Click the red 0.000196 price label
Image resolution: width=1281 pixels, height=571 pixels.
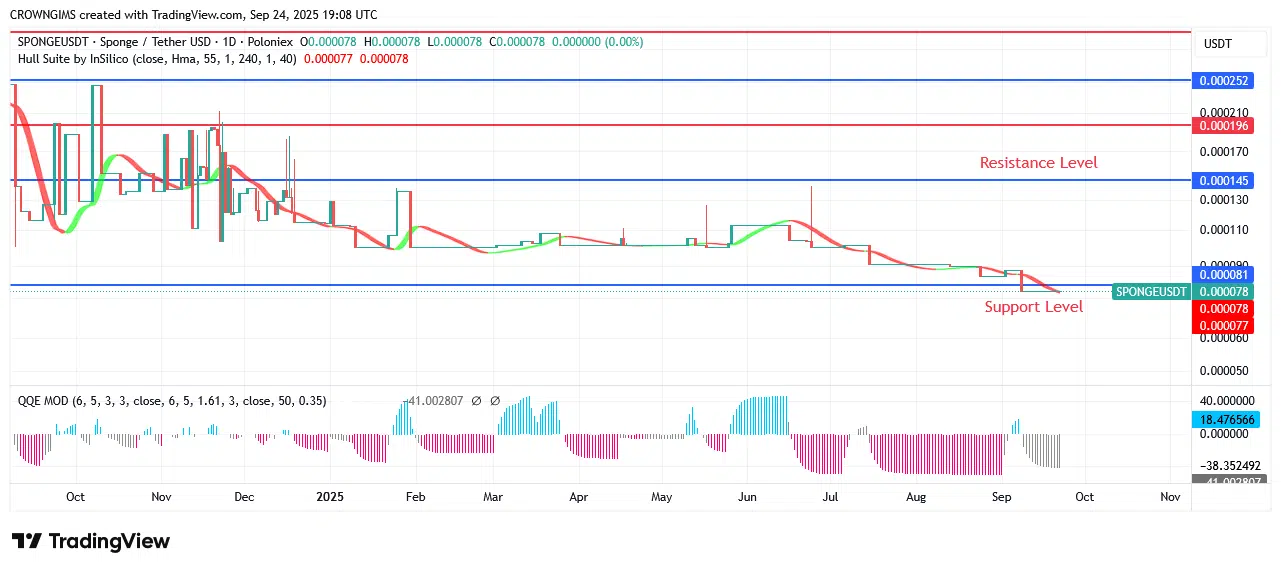click(x=1225, y=126)
